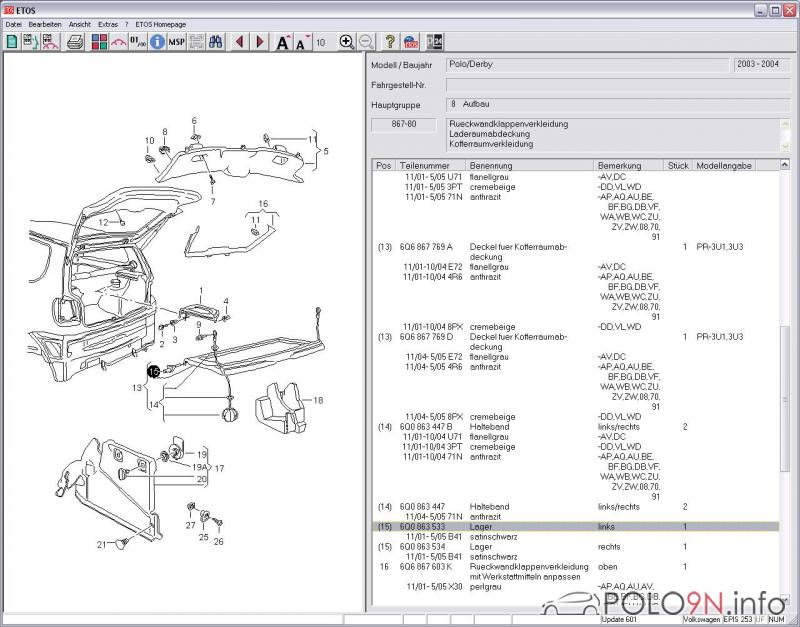Click the third toolbar icon with red arc
The image size is (800, 627).
point(50,42)
